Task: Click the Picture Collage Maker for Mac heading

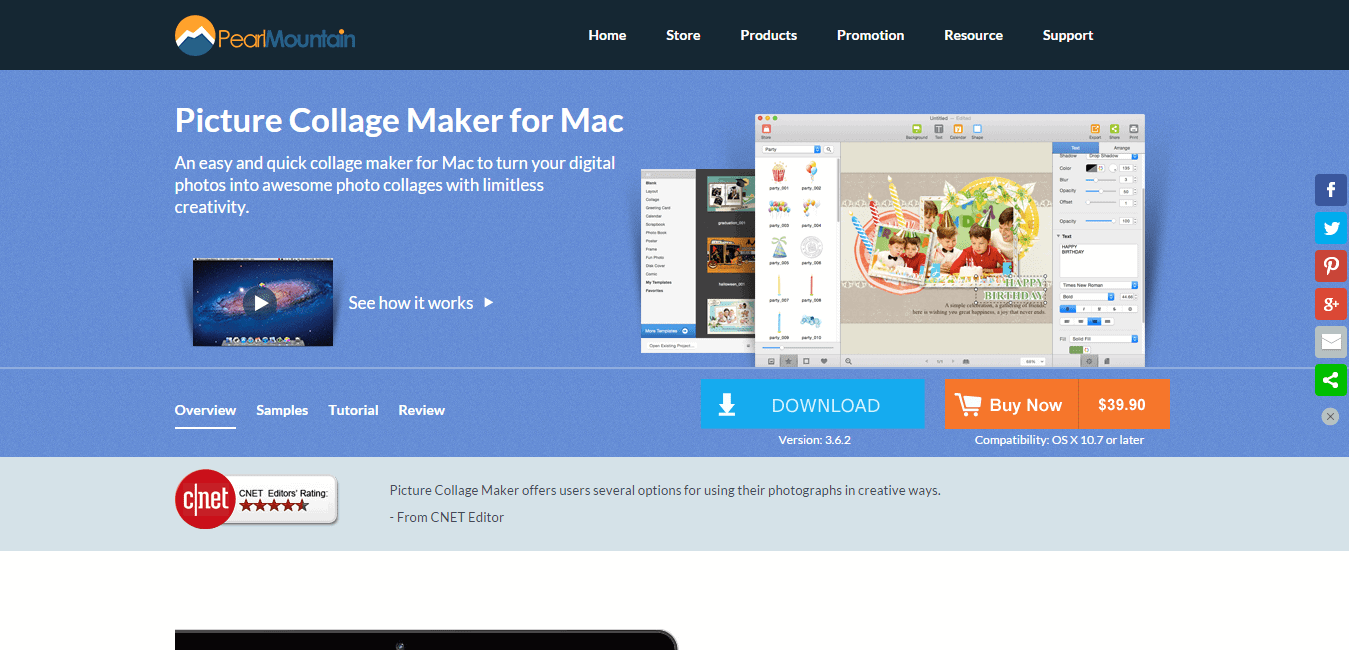Action: click(x=399, y=120)
